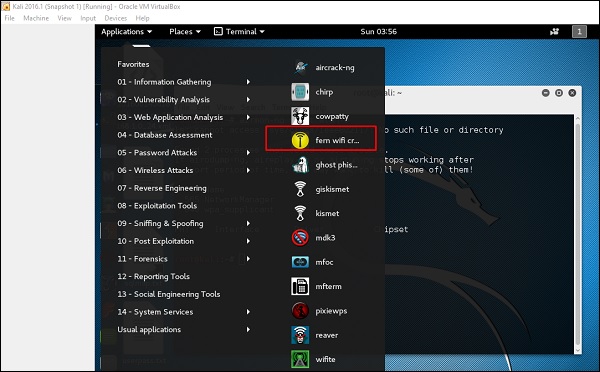Expand Usual applications submenu arrow

(x=248, y=329)
